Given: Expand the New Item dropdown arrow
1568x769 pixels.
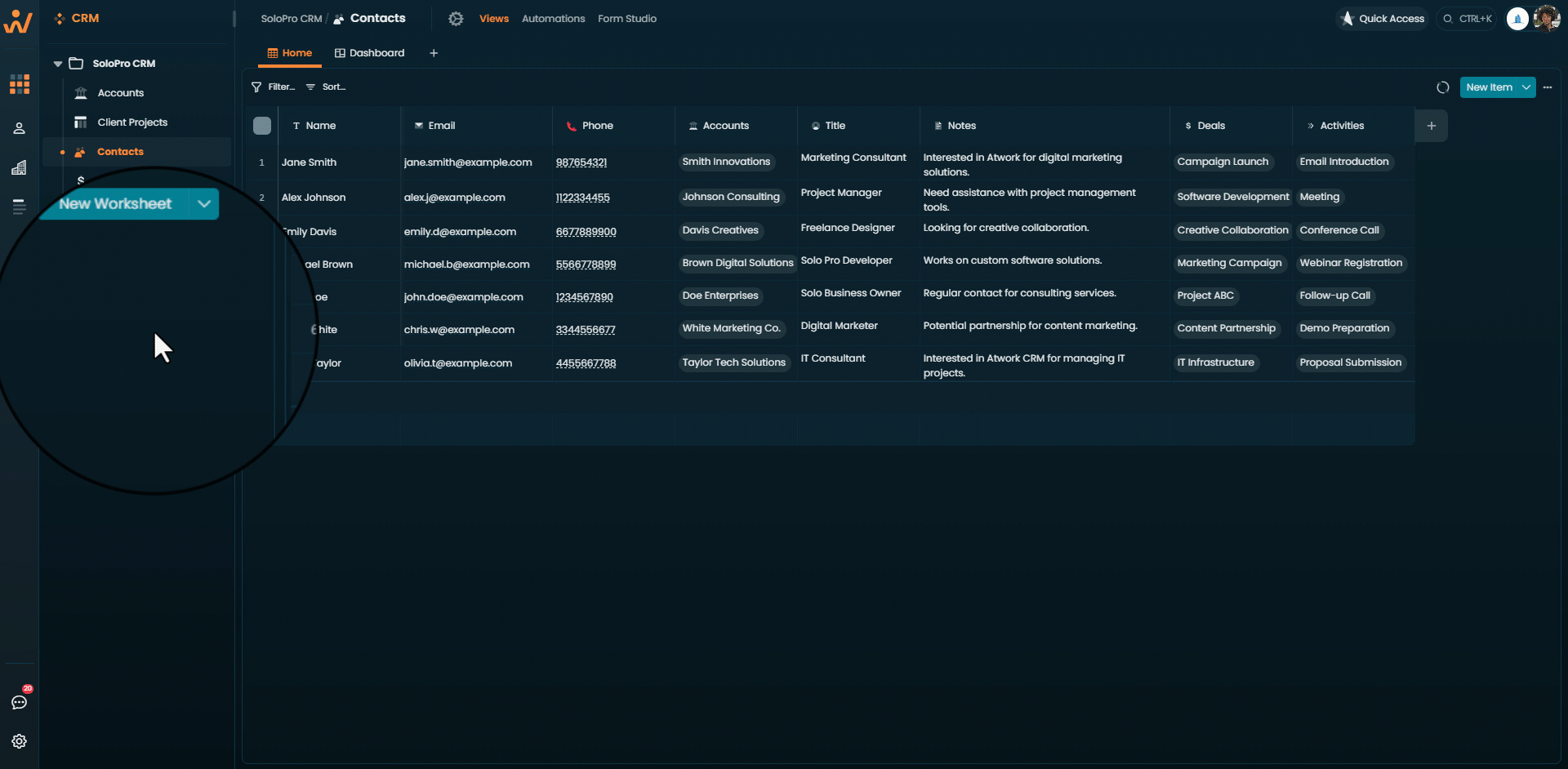Looking at the screenshot, I should click(1526, 87).
